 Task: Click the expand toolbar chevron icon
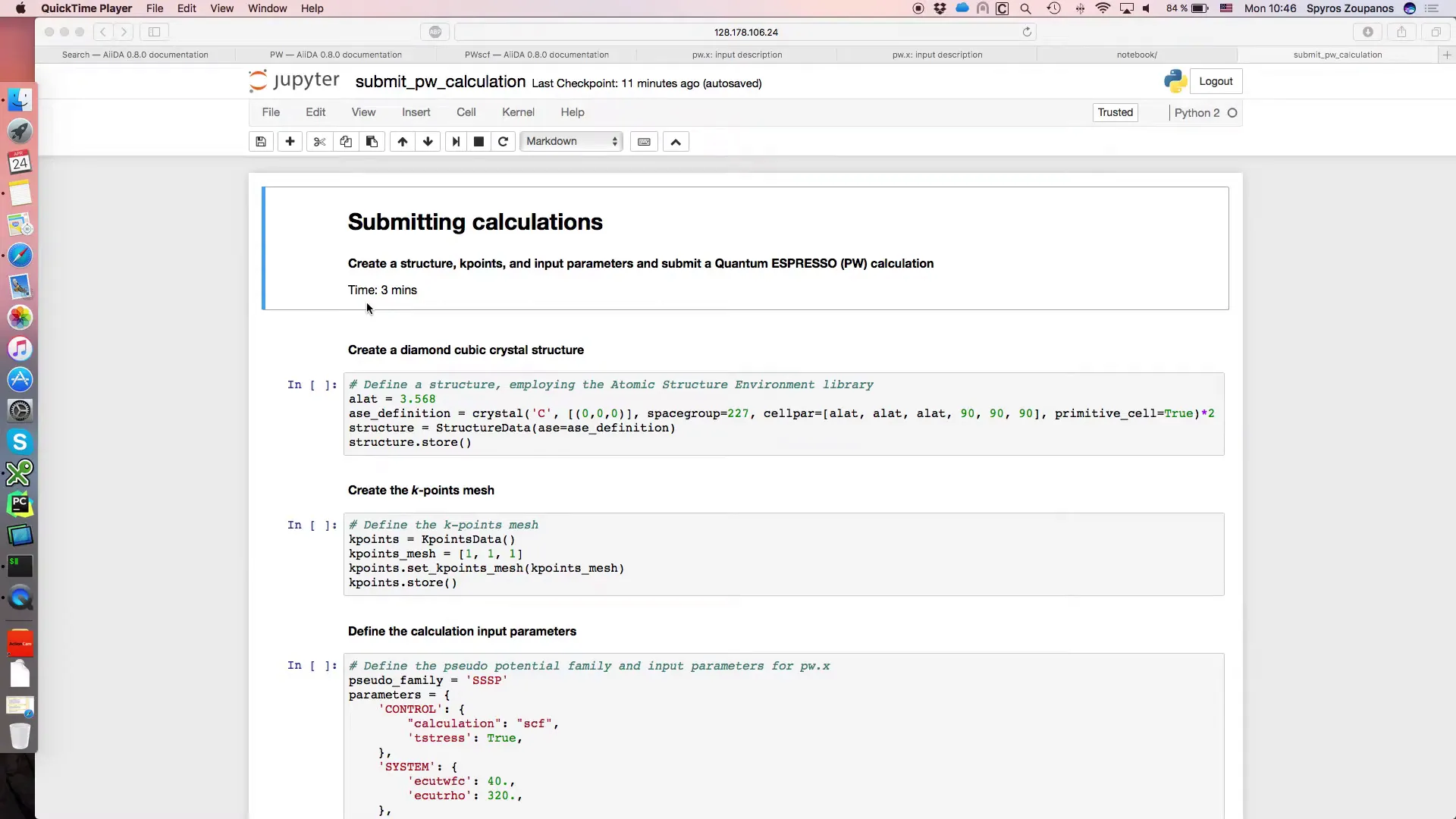pyautogui.click(x=675, y=141)
